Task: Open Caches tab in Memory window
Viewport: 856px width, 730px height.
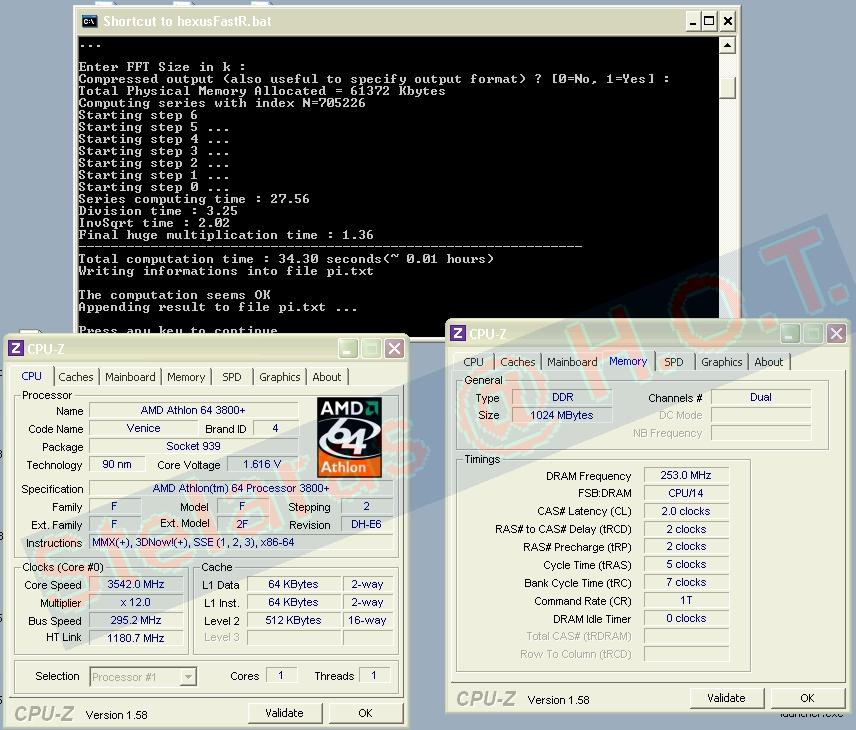Action: 518,361
